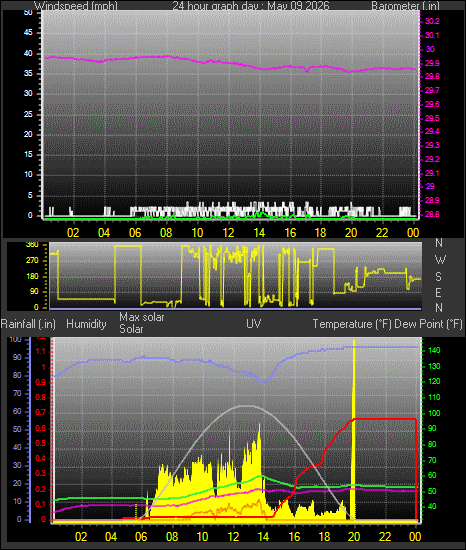466x550 pixels.
Task: Click the Barometer (.in) axis title
Action: click(x=405, y=6)
